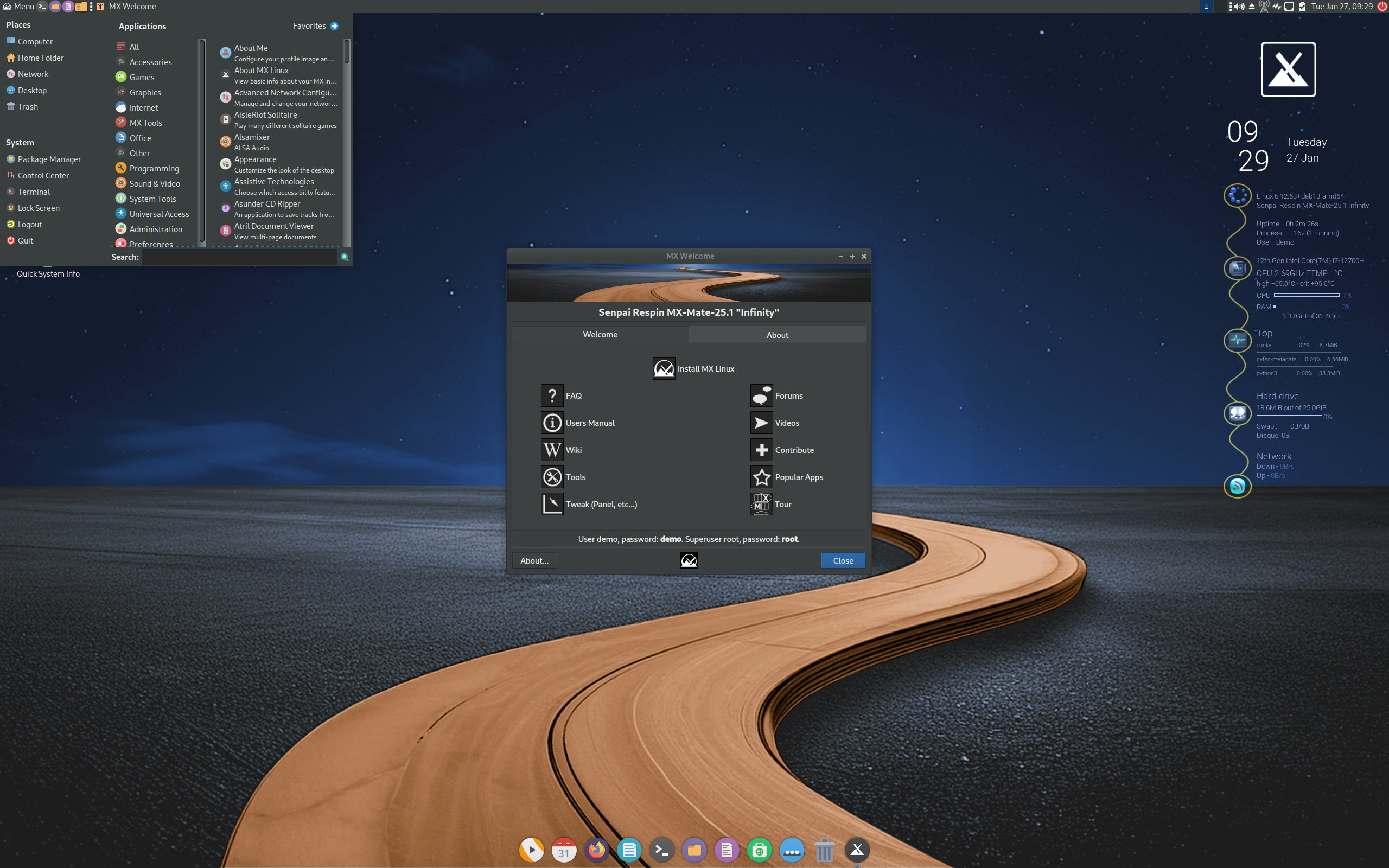Viewport: 1389px width, 868px height.
Task: Open the clock showing Tue Jan 27
Action: (1341, 7)
